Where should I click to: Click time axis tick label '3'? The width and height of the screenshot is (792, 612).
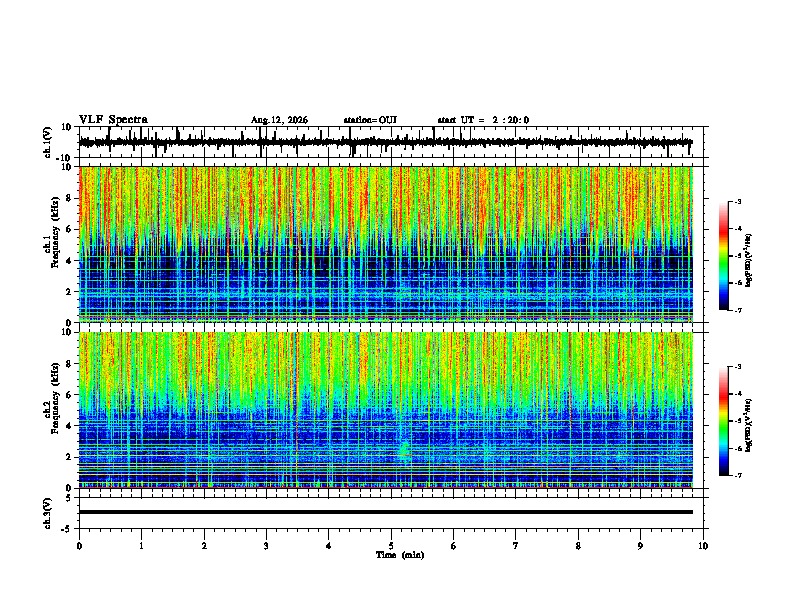[x=266, y=546]
